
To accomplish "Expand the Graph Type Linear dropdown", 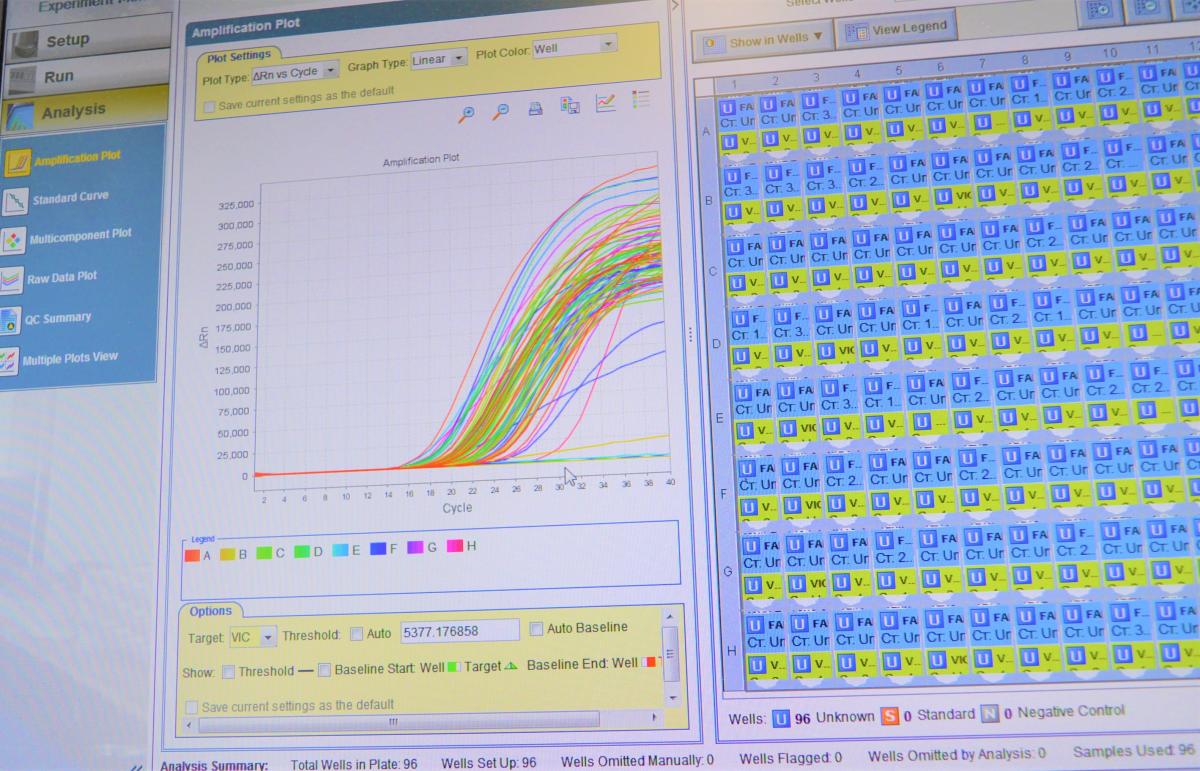I will 439,60.
